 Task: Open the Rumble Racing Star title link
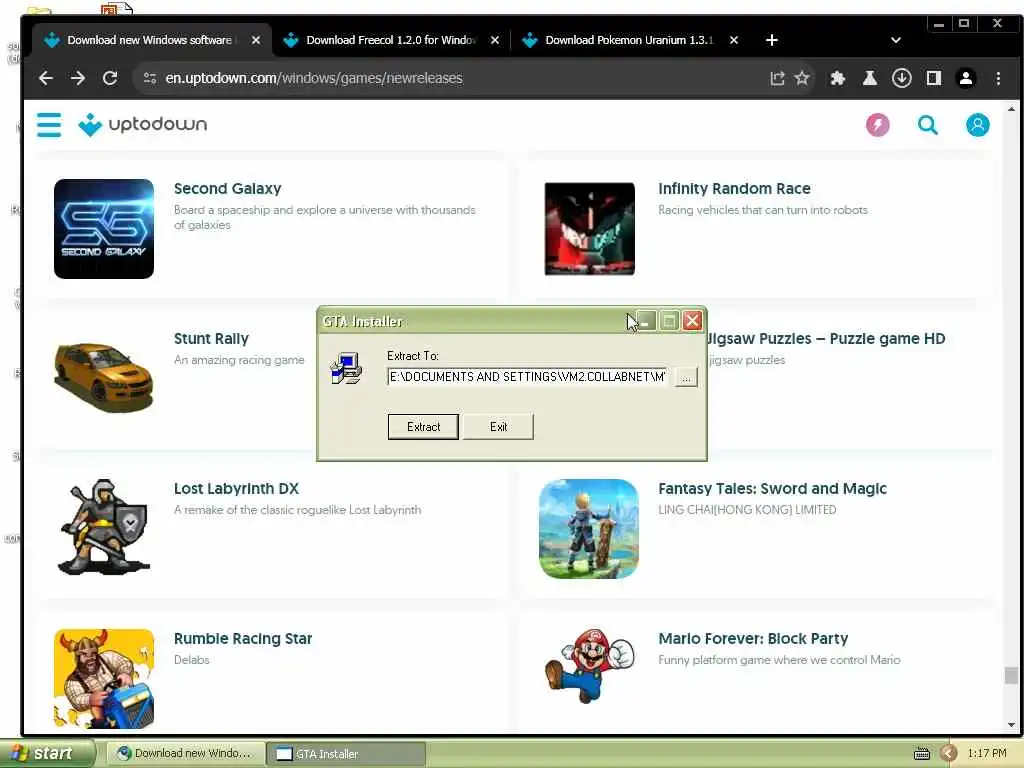point(243,639)
